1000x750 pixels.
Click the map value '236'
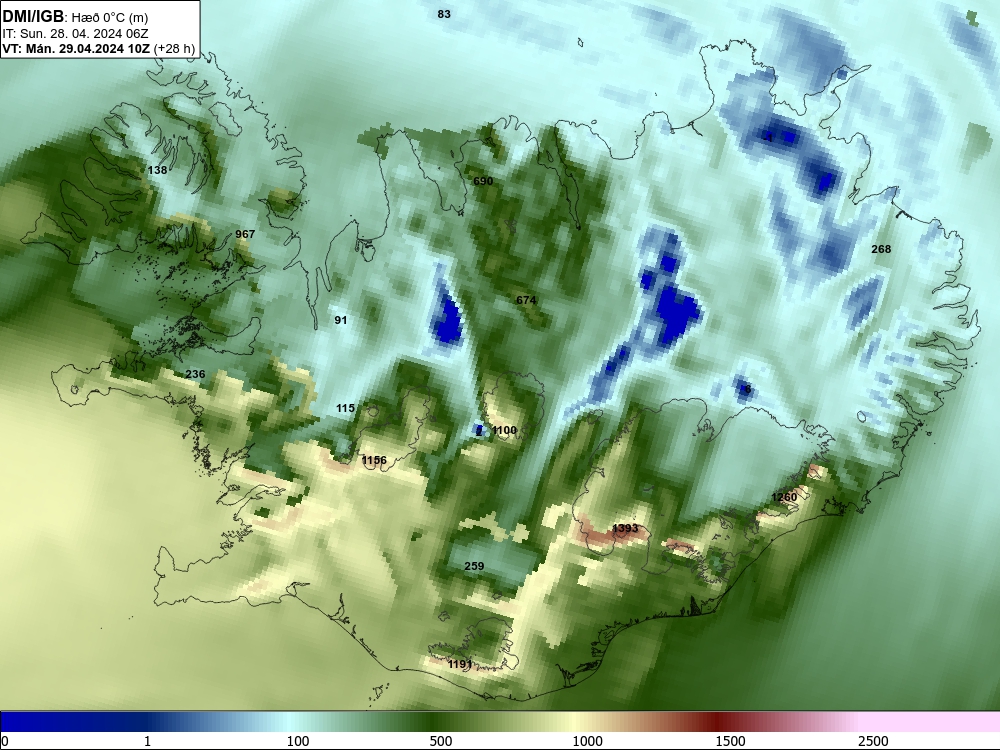coord(195,374)
